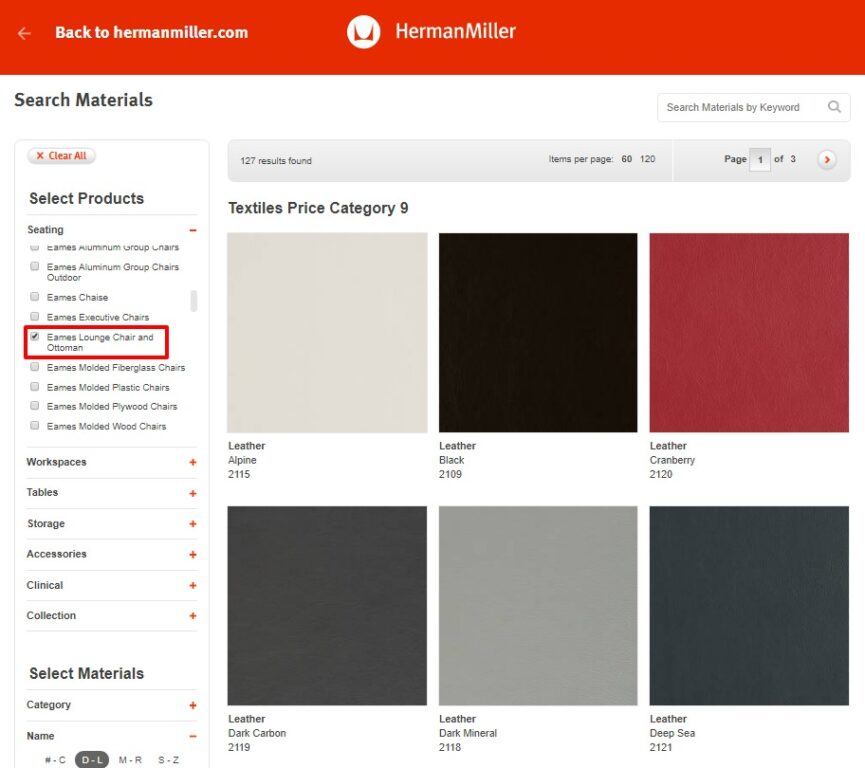The image size is (865, 768).
Task: Click Back to hermanmiller.com link
Action: [152, 33]
